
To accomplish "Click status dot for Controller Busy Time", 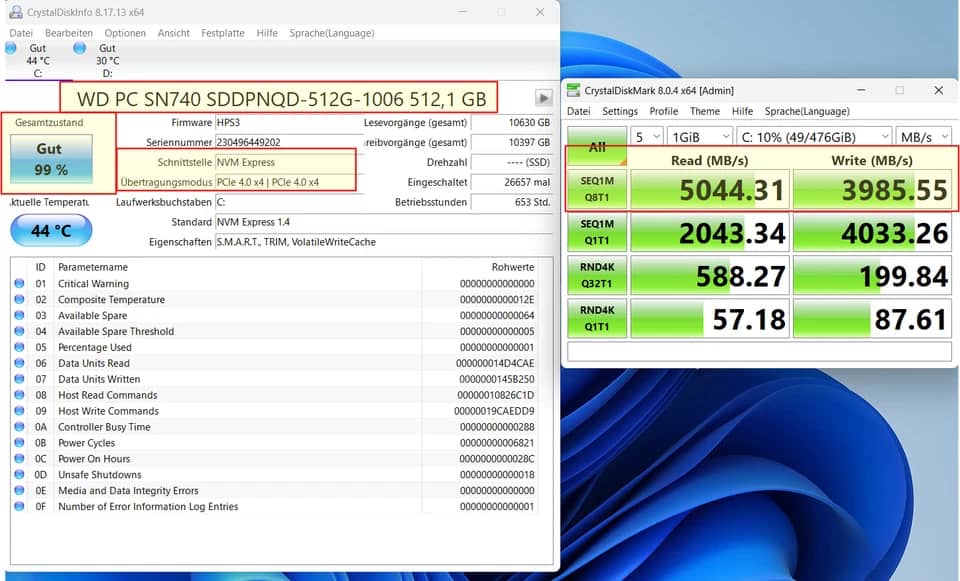I will pyautogui.click(x=19, y=427).
